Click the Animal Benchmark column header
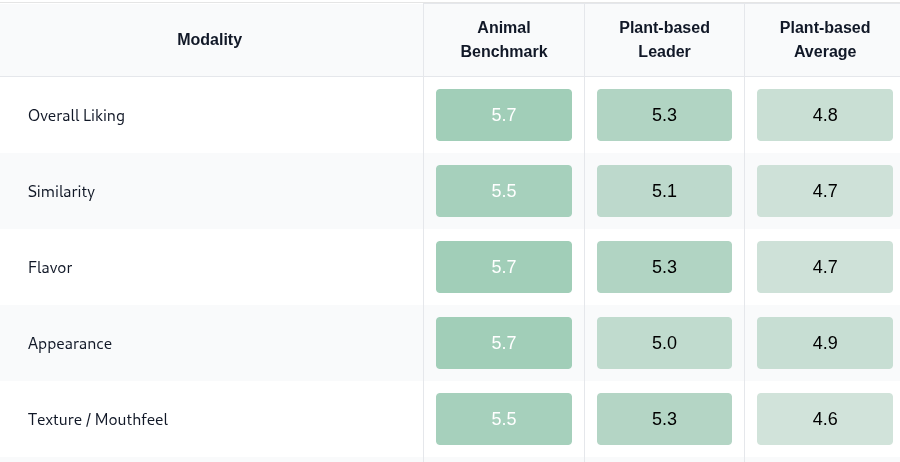Screen dimensions: 900x462 [x=504, y=40]
